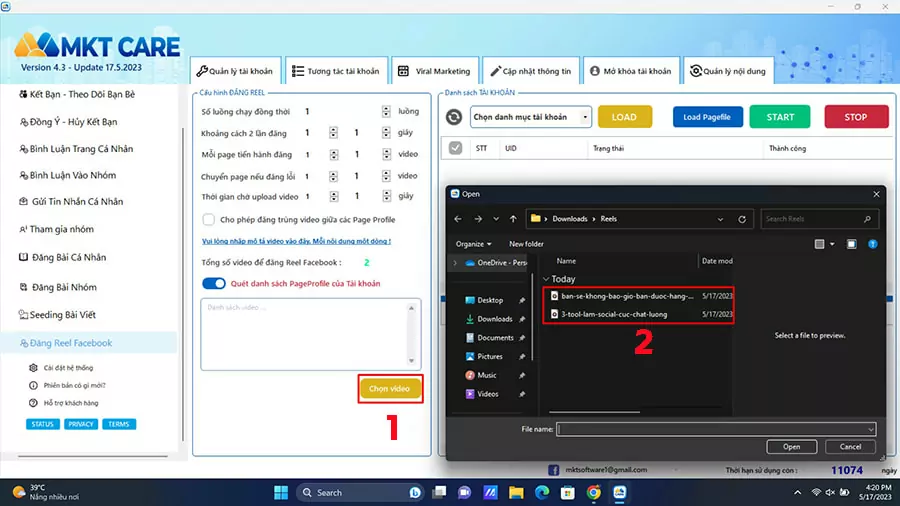Click the refresh account list icon
Screen dimensions: 900x506
click(453, 117)
